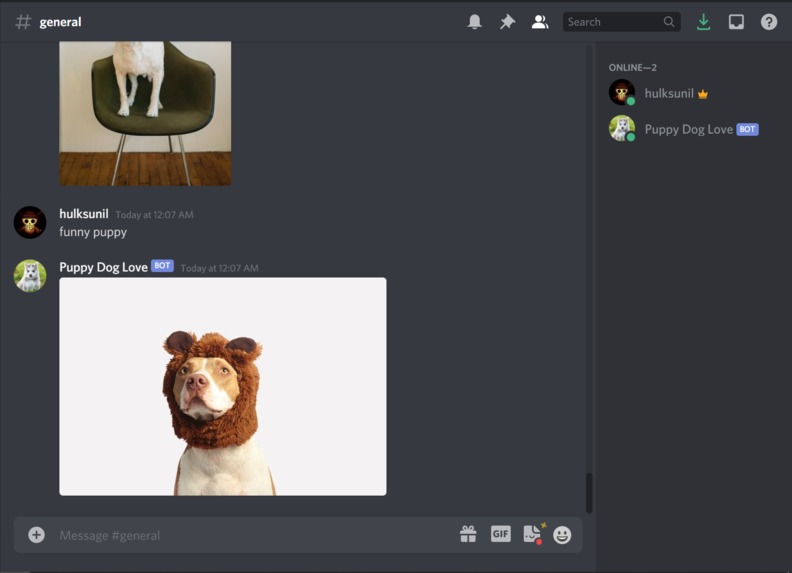Click Puppy Dog Love message timestamp

click(x=219, y=268)
